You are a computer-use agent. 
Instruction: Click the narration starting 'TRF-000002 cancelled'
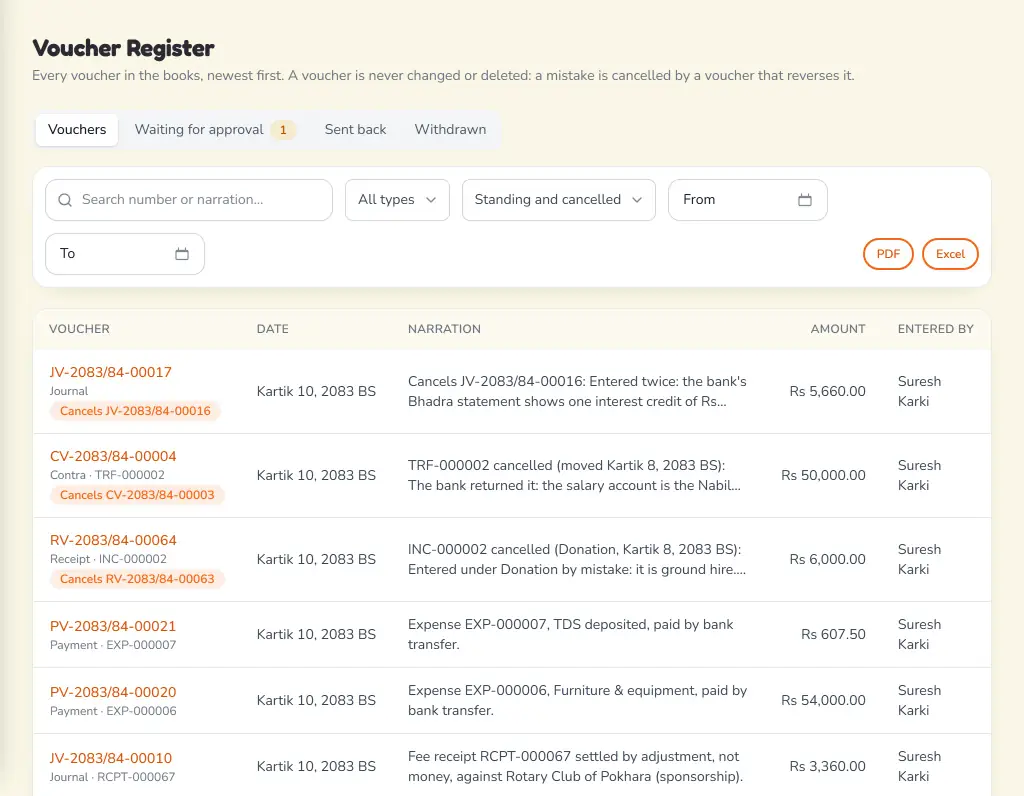pyautogui.click(x=575, y=475)
